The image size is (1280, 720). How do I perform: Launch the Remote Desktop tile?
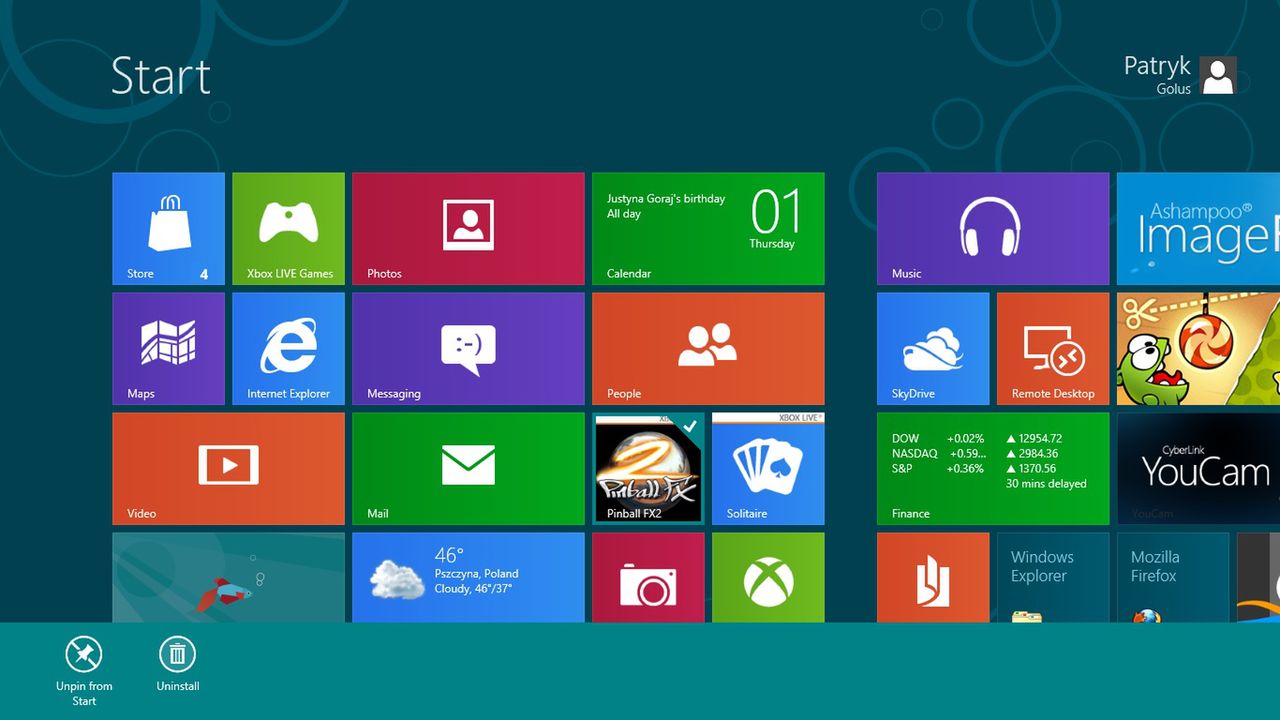point(1053,349)
